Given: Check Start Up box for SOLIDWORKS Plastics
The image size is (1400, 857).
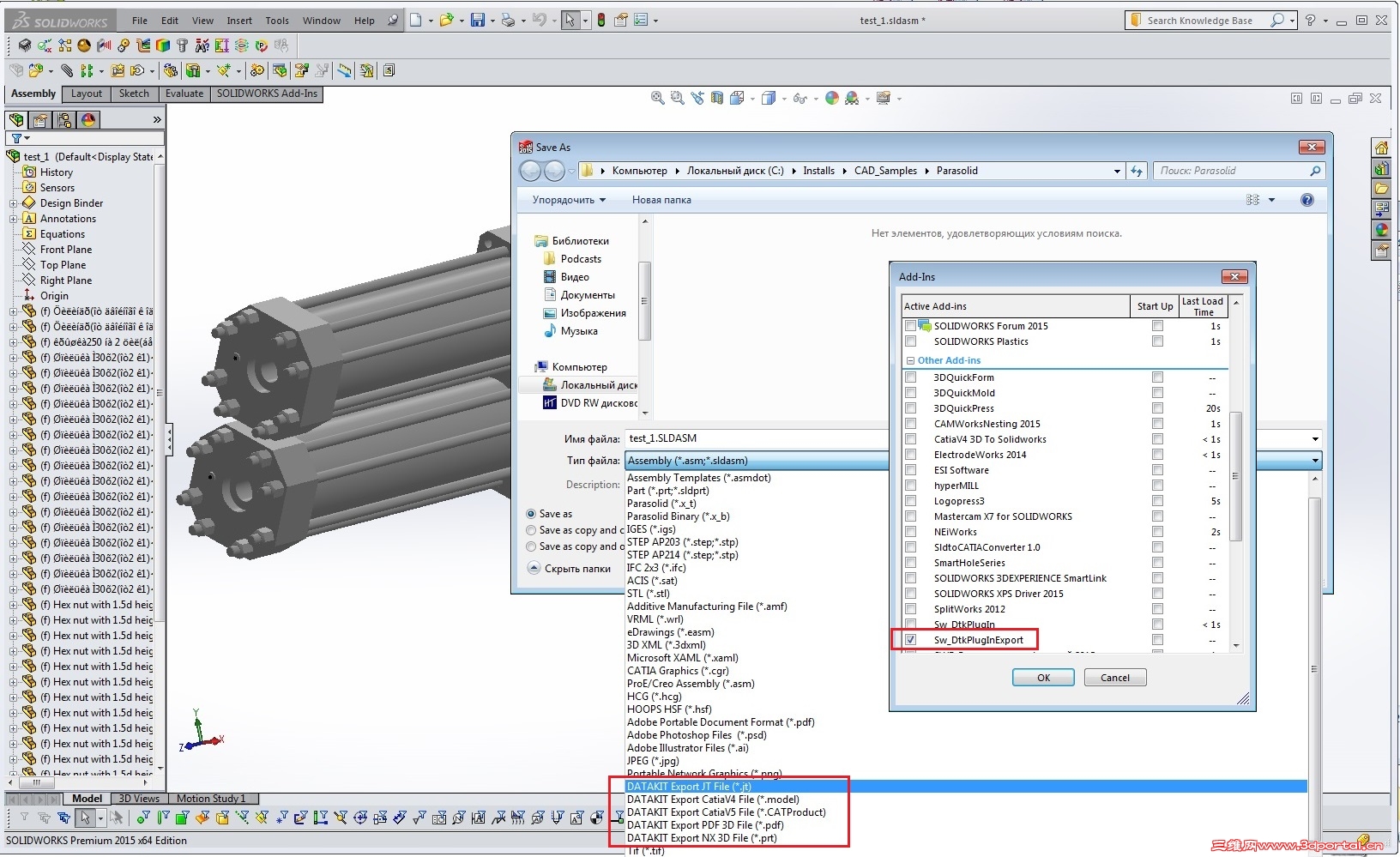Looking at the screenshot, I should pyautogui.click(x=1157, y=341).
